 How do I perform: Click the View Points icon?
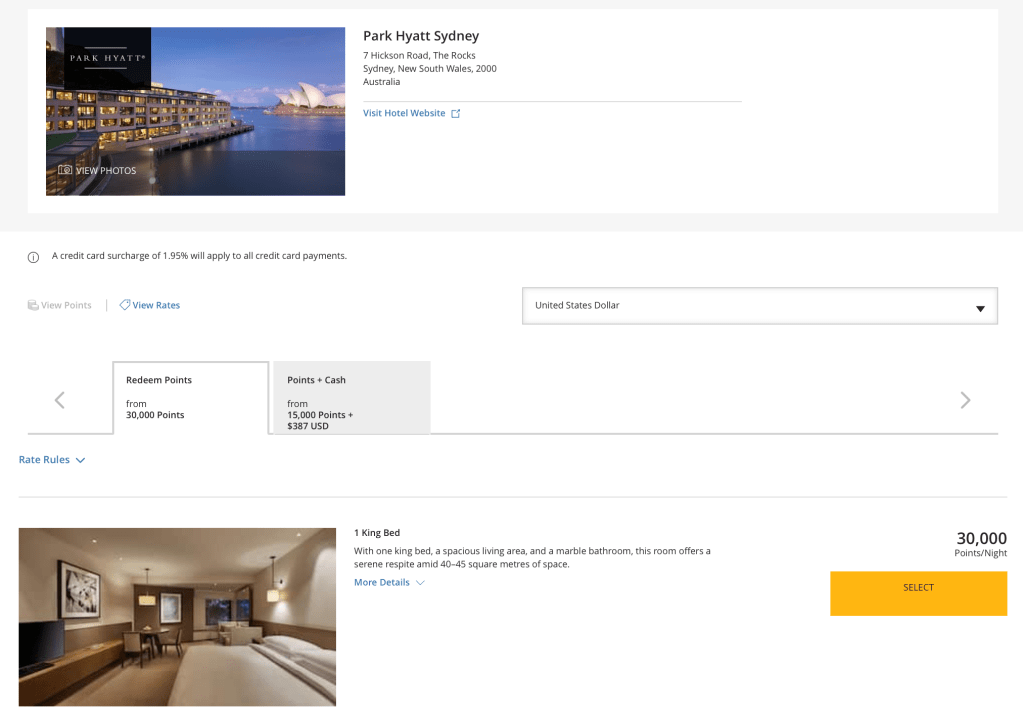(33, 305)
